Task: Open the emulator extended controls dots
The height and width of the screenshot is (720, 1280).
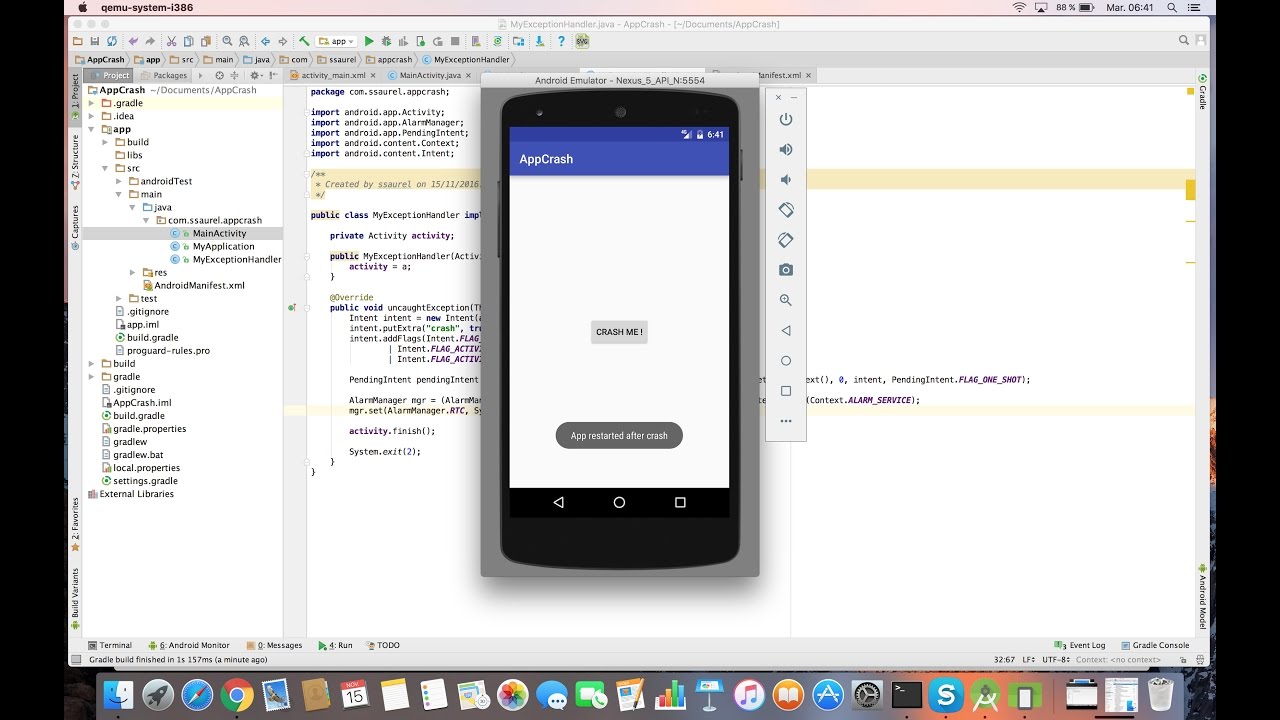Action: click(786, 421)
